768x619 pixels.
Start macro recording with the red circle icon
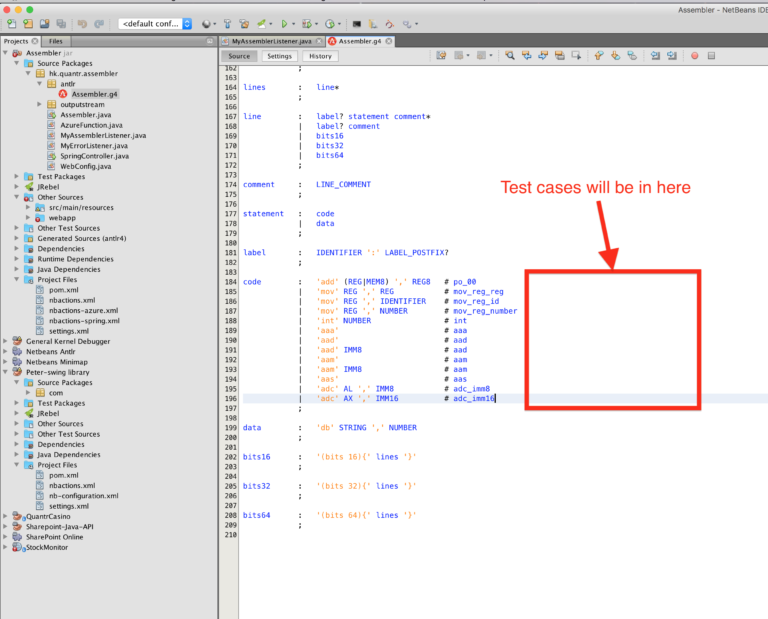(x=695, y=56)
